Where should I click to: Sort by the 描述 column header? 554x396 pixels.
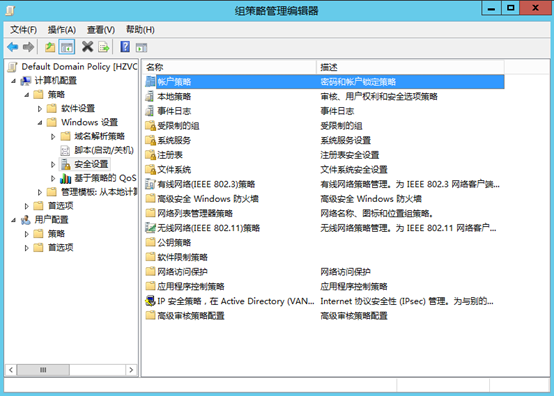(410, 67)
